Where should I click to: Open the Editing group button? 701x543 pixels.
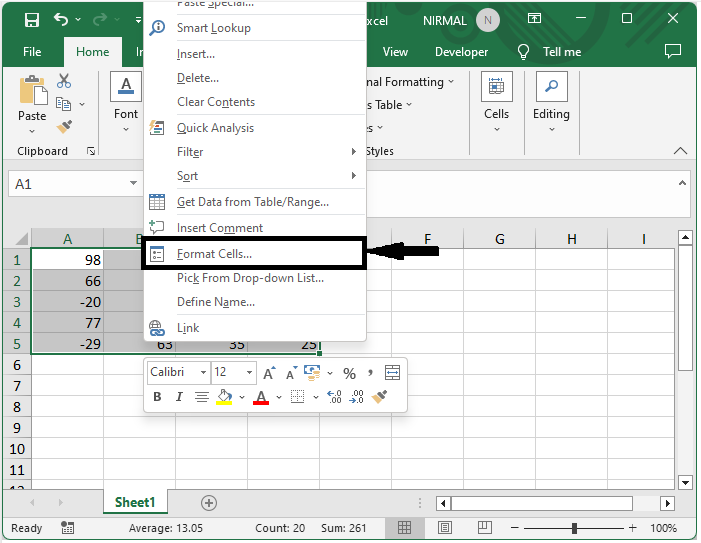[x=551, y=103]
